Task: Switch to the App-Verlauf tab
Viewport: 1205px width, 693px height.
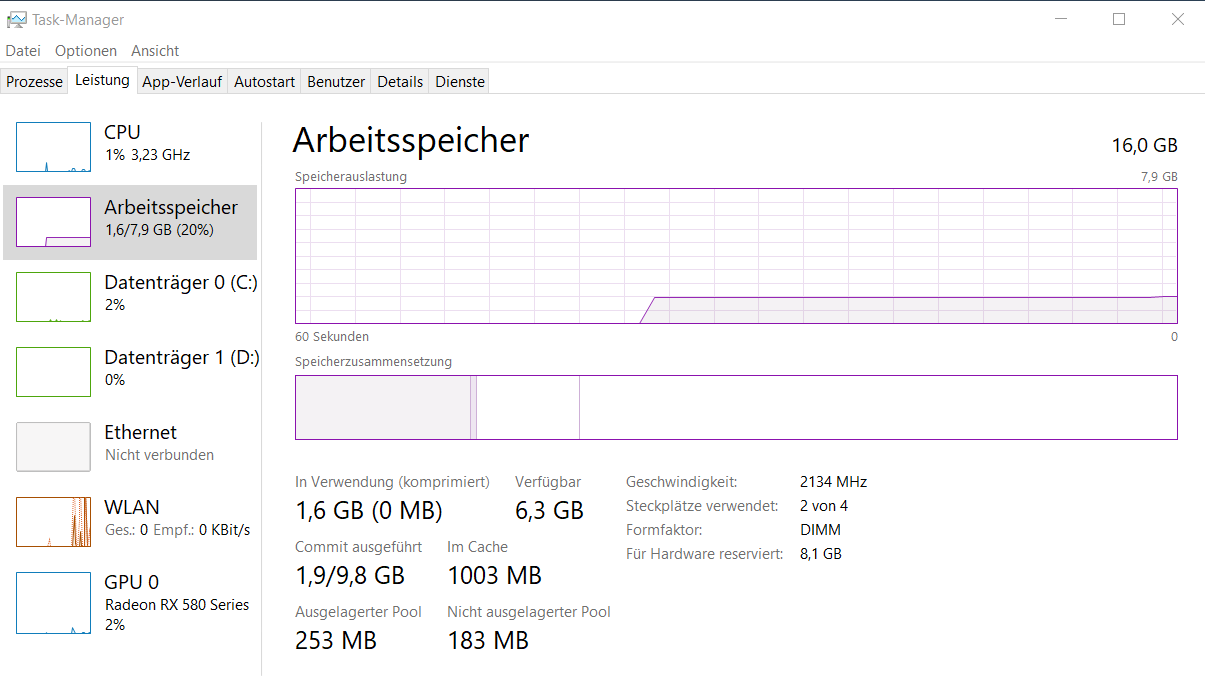Action: tap(182, 82)
